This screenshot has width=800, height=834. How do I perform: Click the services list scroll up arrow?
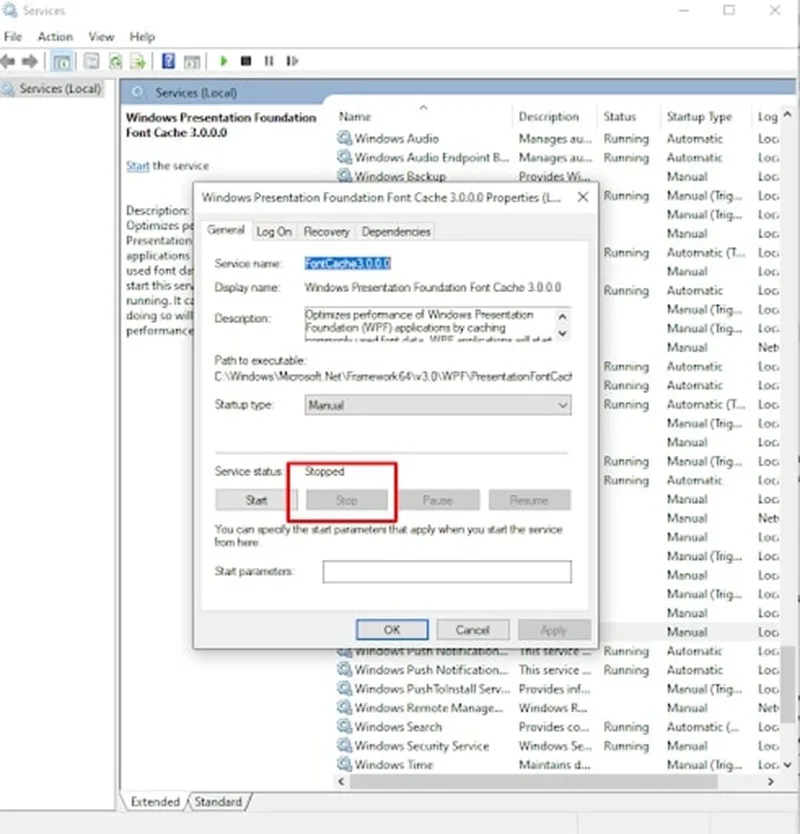click(788, 114)
